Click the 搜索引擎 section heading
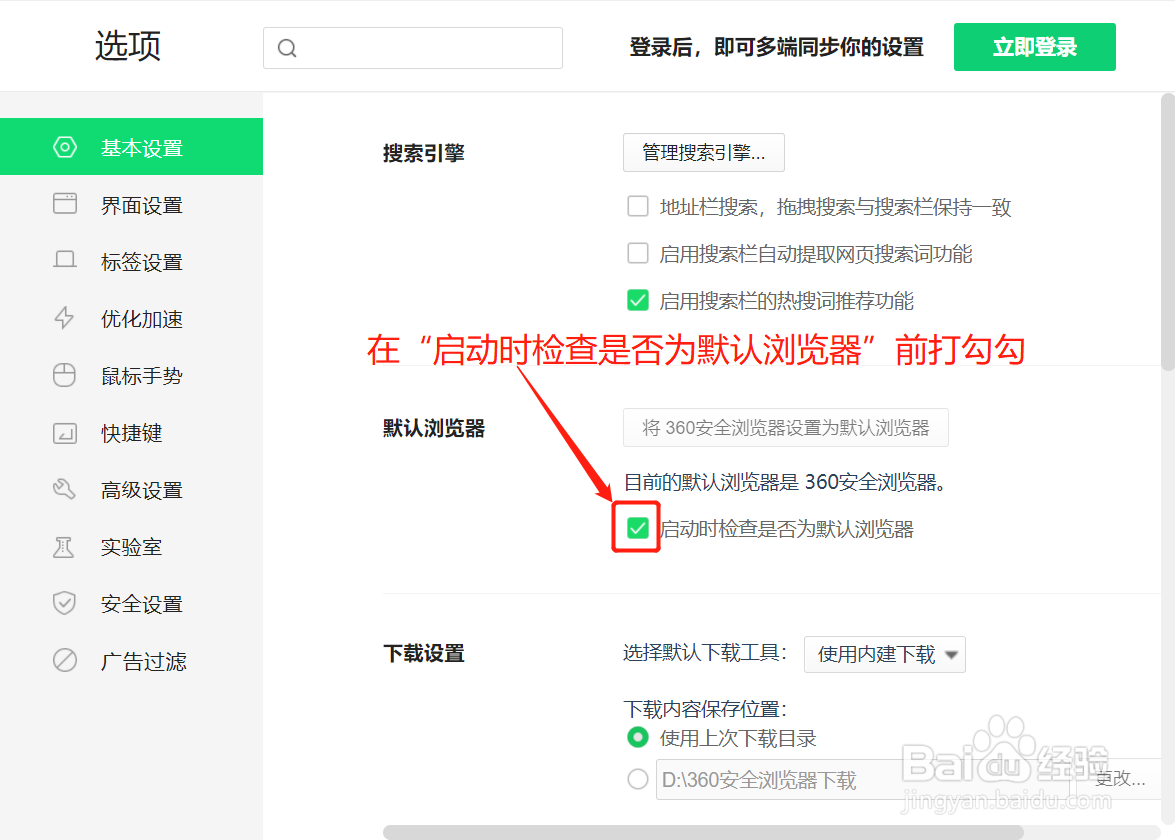 (423, 153)
